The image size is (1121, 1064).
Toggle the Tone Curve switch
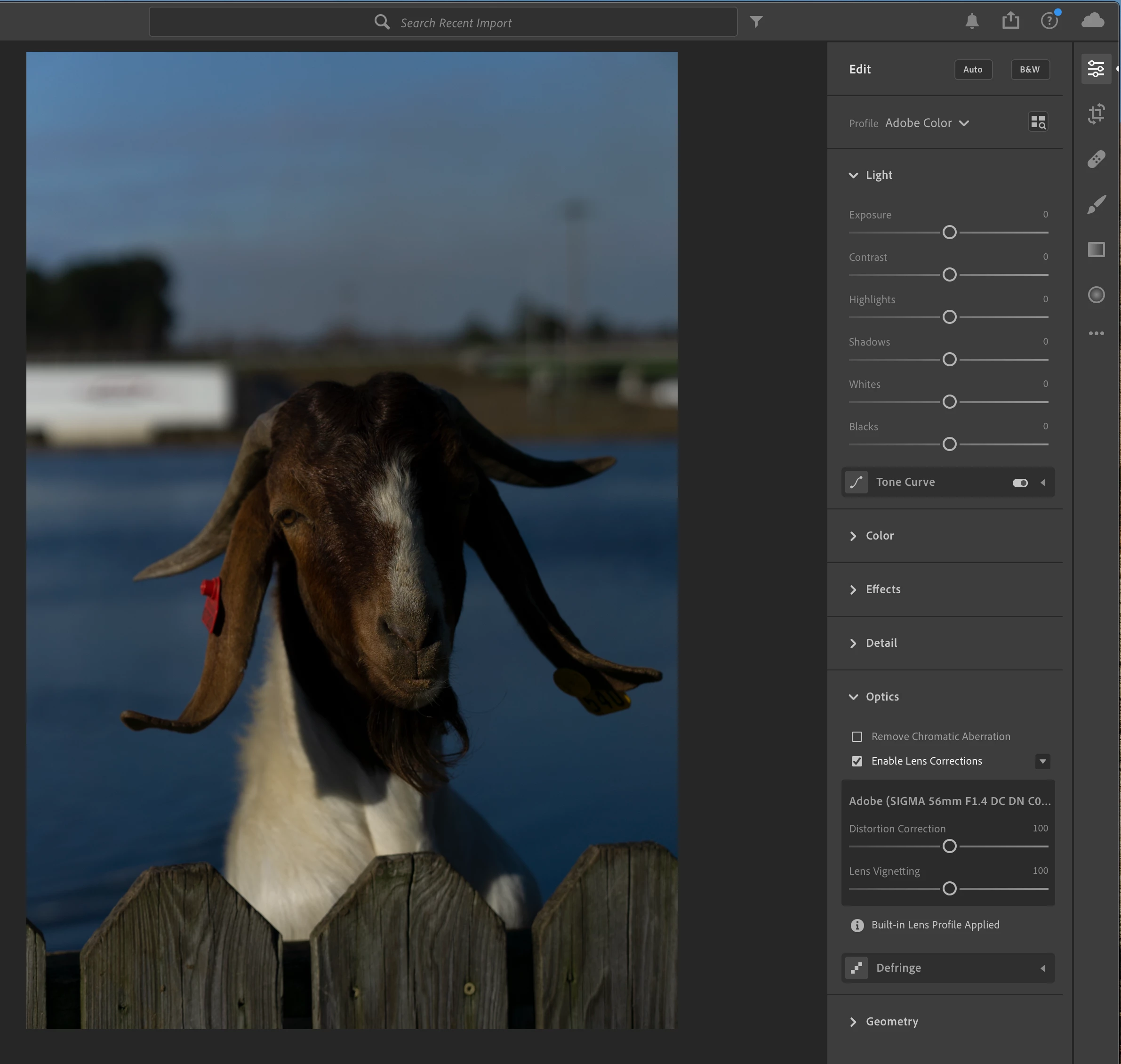(x=1019, y=483)
